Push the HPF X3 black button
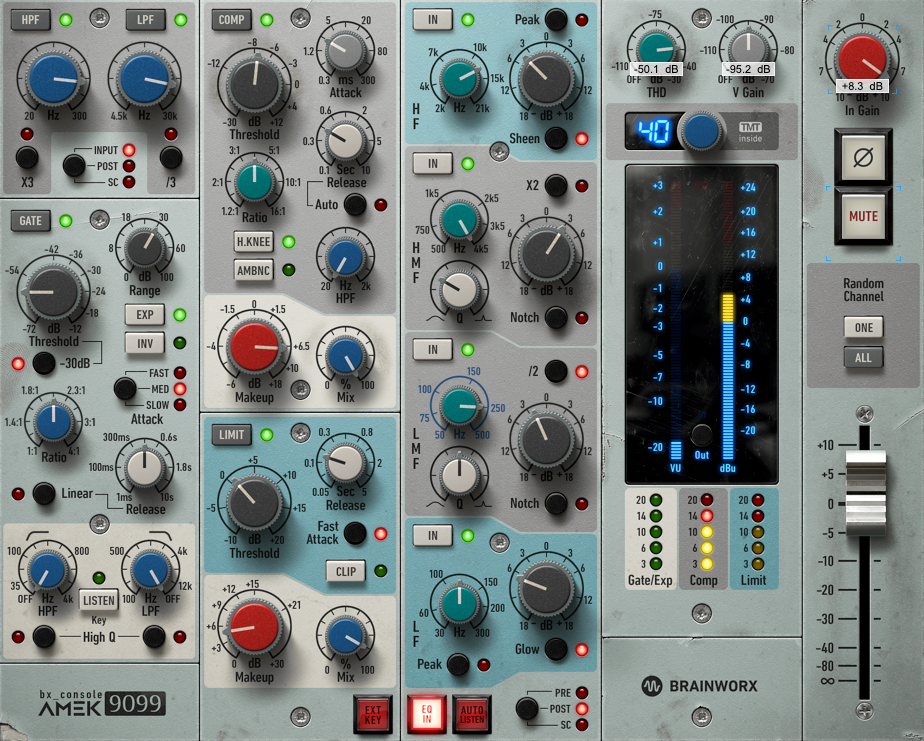This screenshot has height=741, width=924. tap(27, 157)
